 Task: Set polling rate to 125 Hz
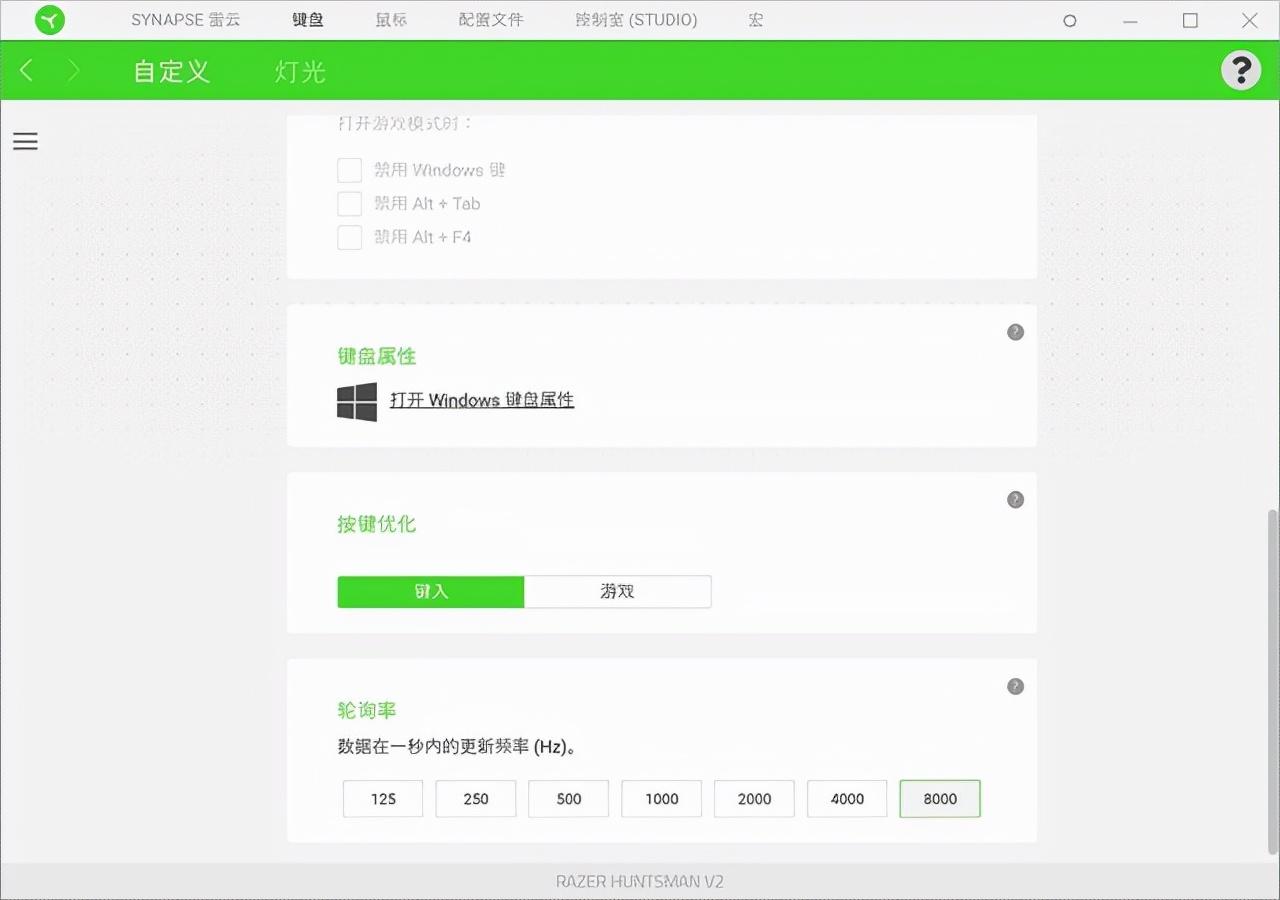pyautogui.click(x=383, y=798)
